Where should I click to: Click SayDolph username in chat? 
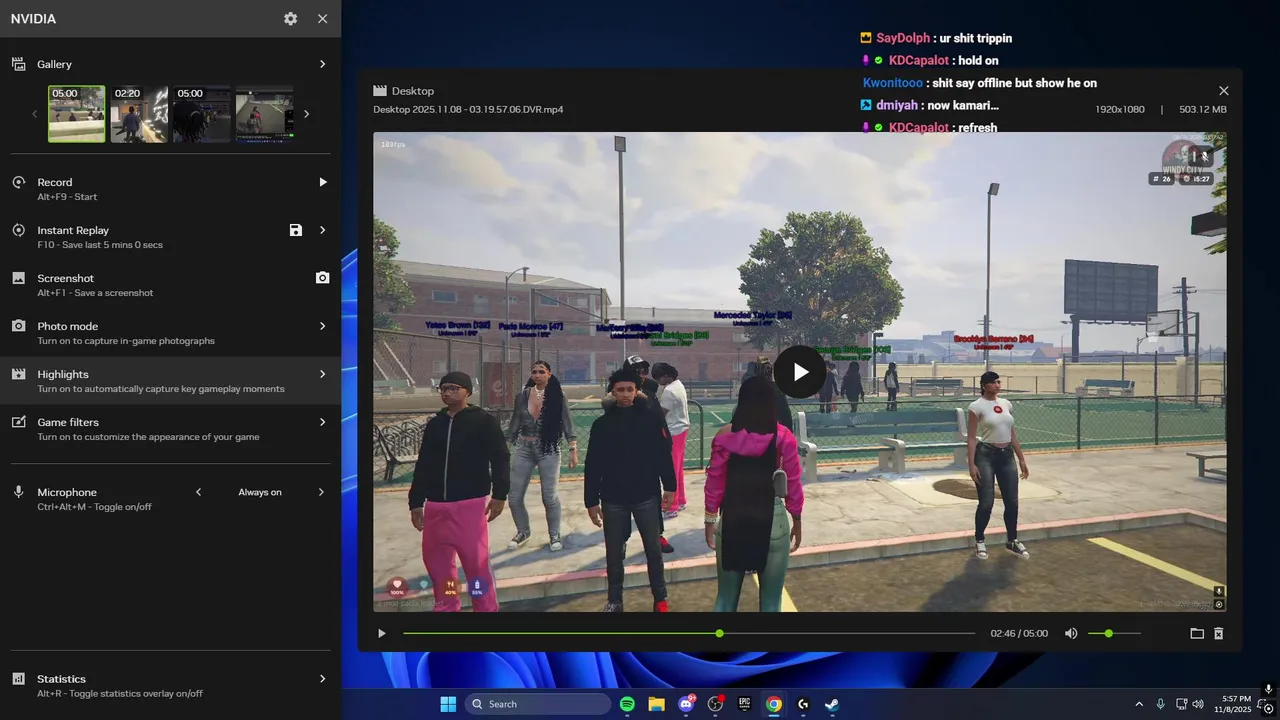904,38
